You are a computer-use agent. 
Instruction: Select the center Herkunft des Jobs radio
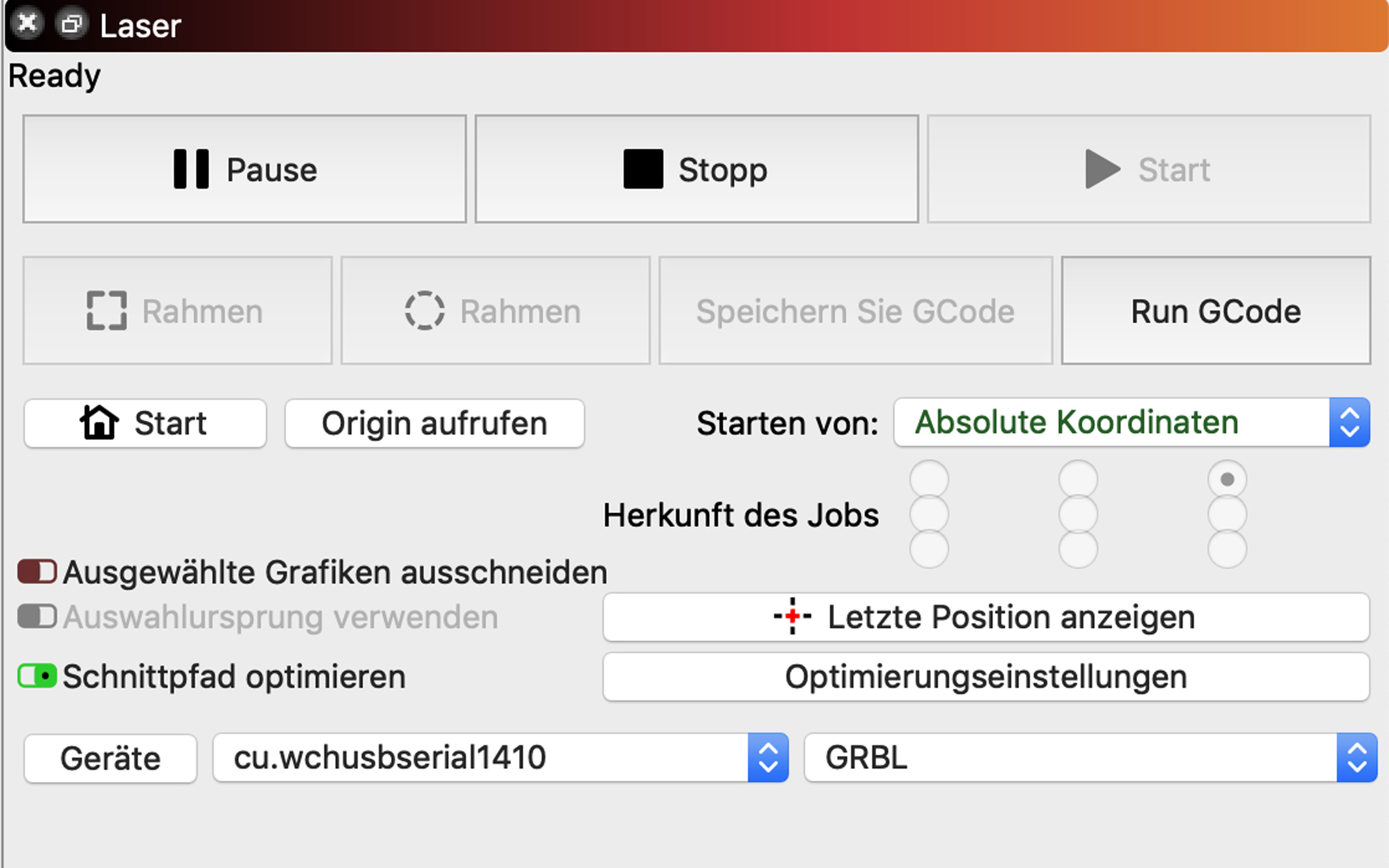pos(1078,514)
